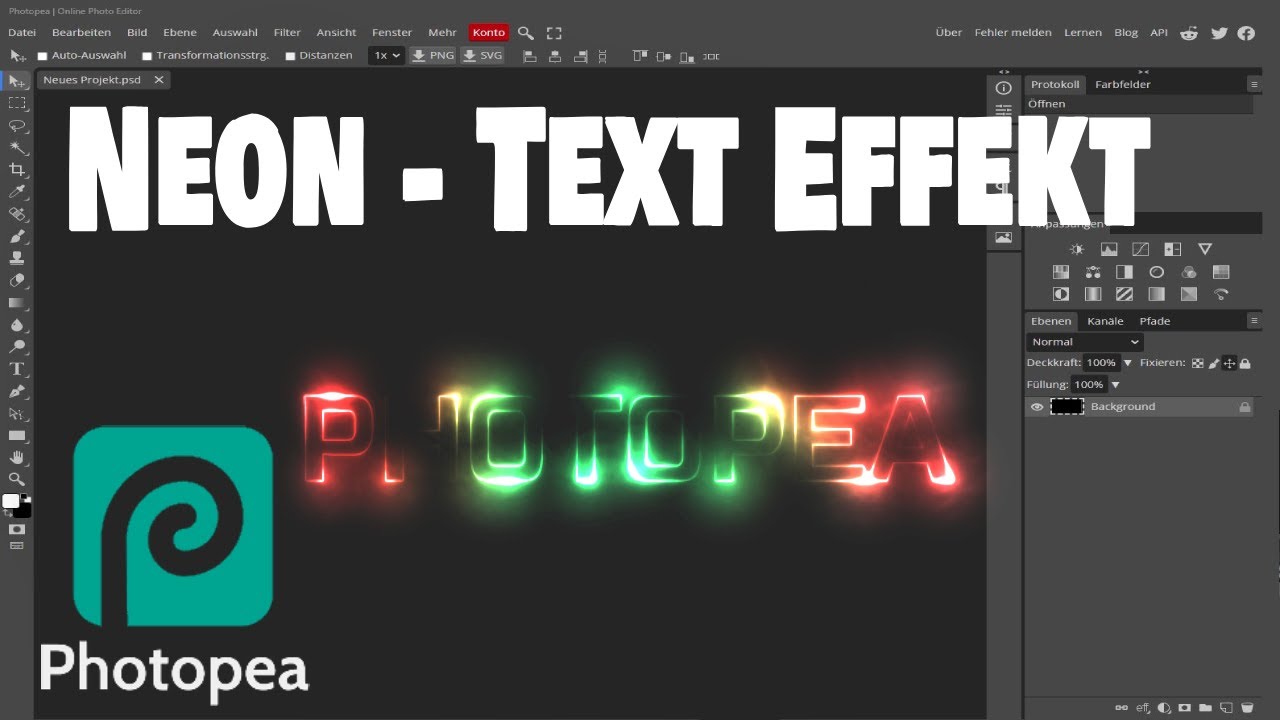
Task: Open the Fehler melden link
Action: click(1011, 33)
